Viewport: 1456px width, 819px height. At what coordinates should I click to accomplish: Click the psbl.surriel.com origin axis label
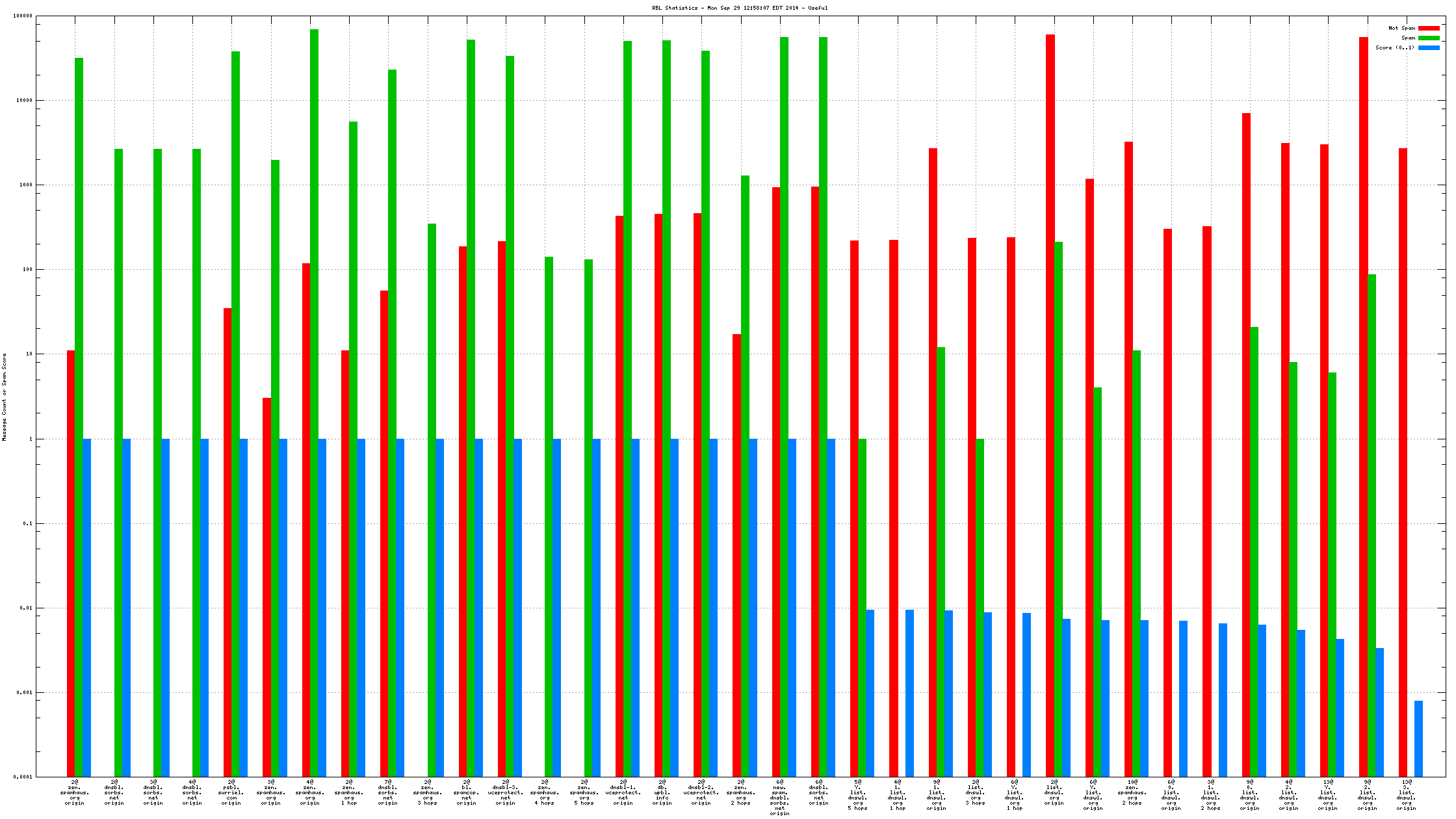(x=231, y=792)
